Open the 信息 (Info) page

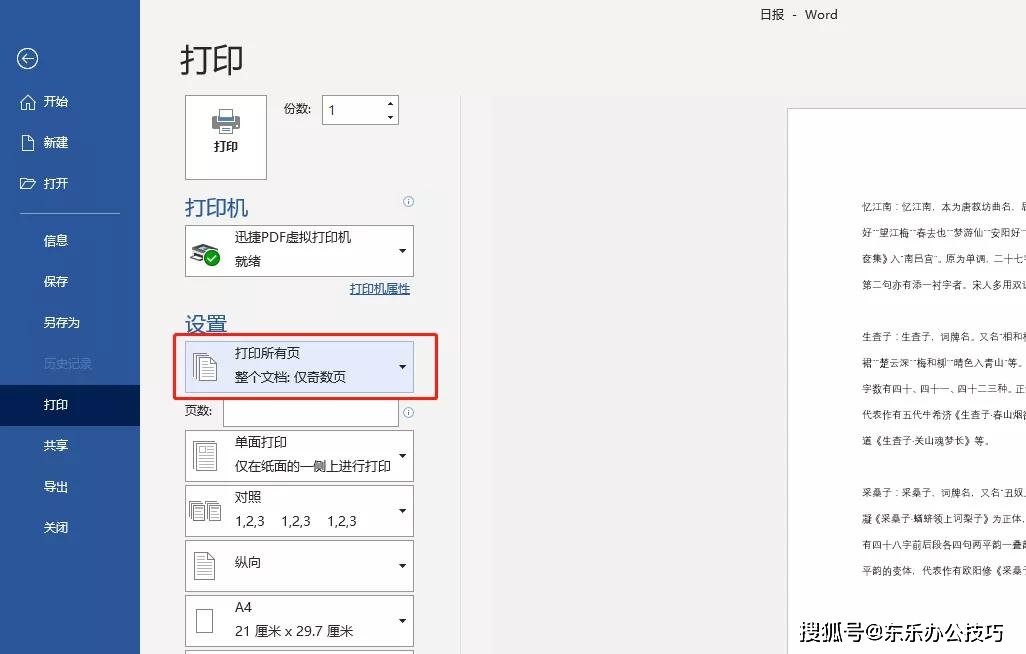[56, 241]
